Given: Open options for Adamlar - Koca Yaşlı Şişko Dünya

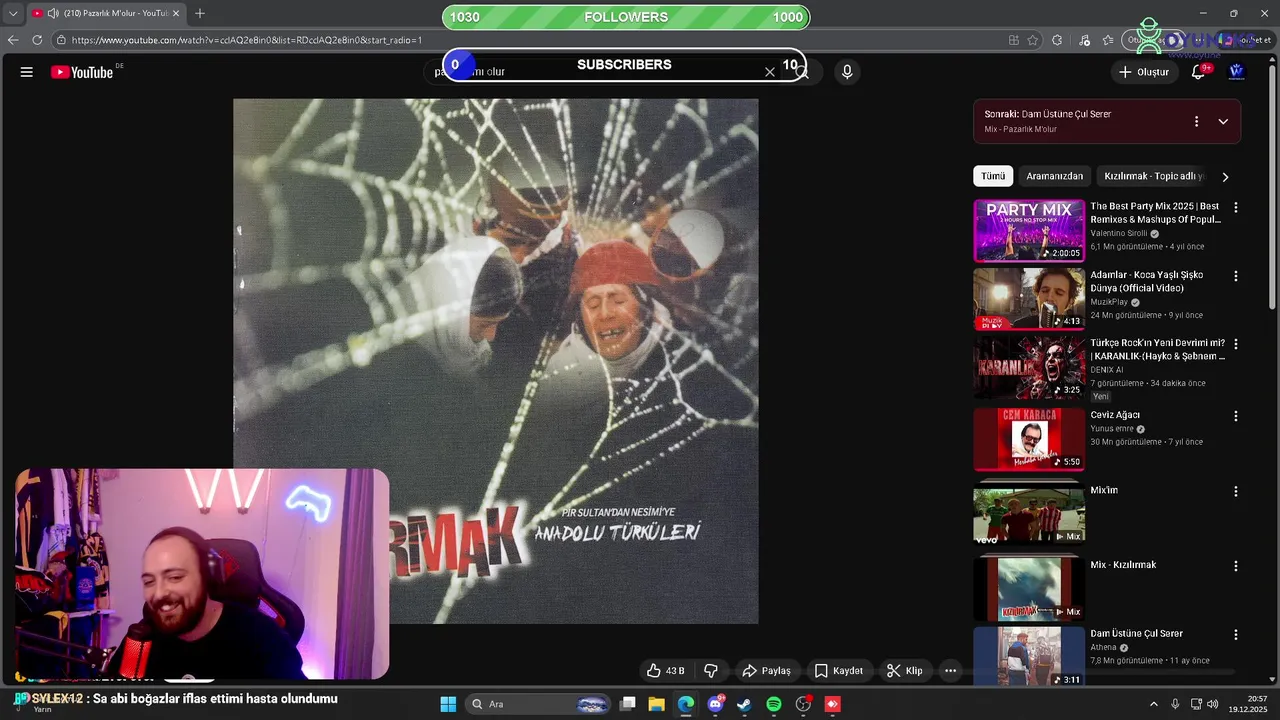Looking at the screenshot, I should pyautogui.click(x=1236, y=276).
